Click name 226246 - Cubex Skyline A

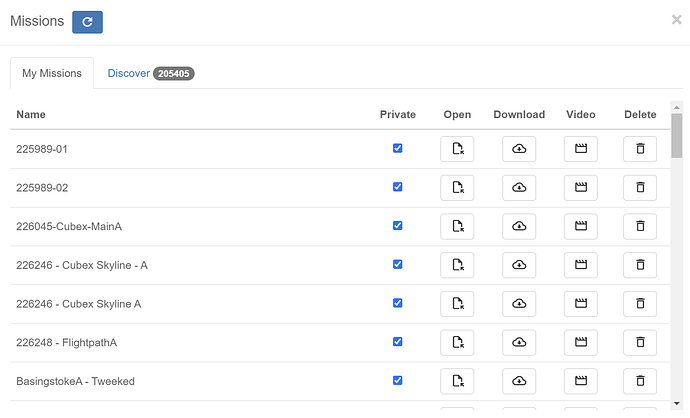click(x=79, y=304)
